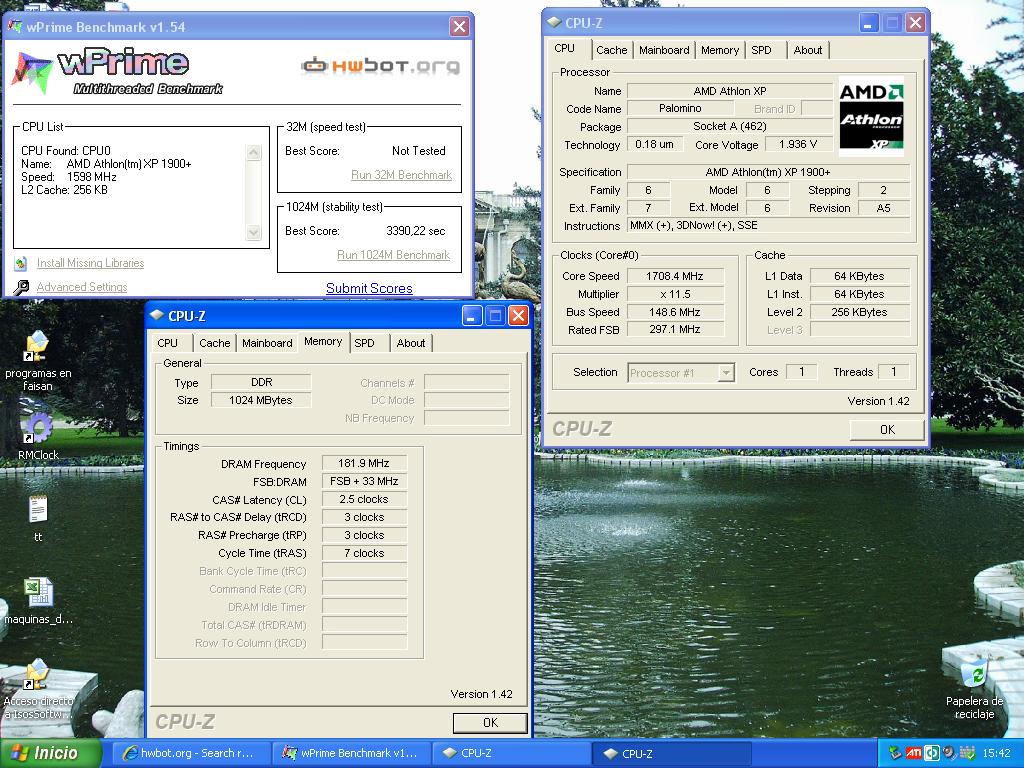Click the Submit Scores link
Screen dimensions: 1024x768
coord(369,288)
